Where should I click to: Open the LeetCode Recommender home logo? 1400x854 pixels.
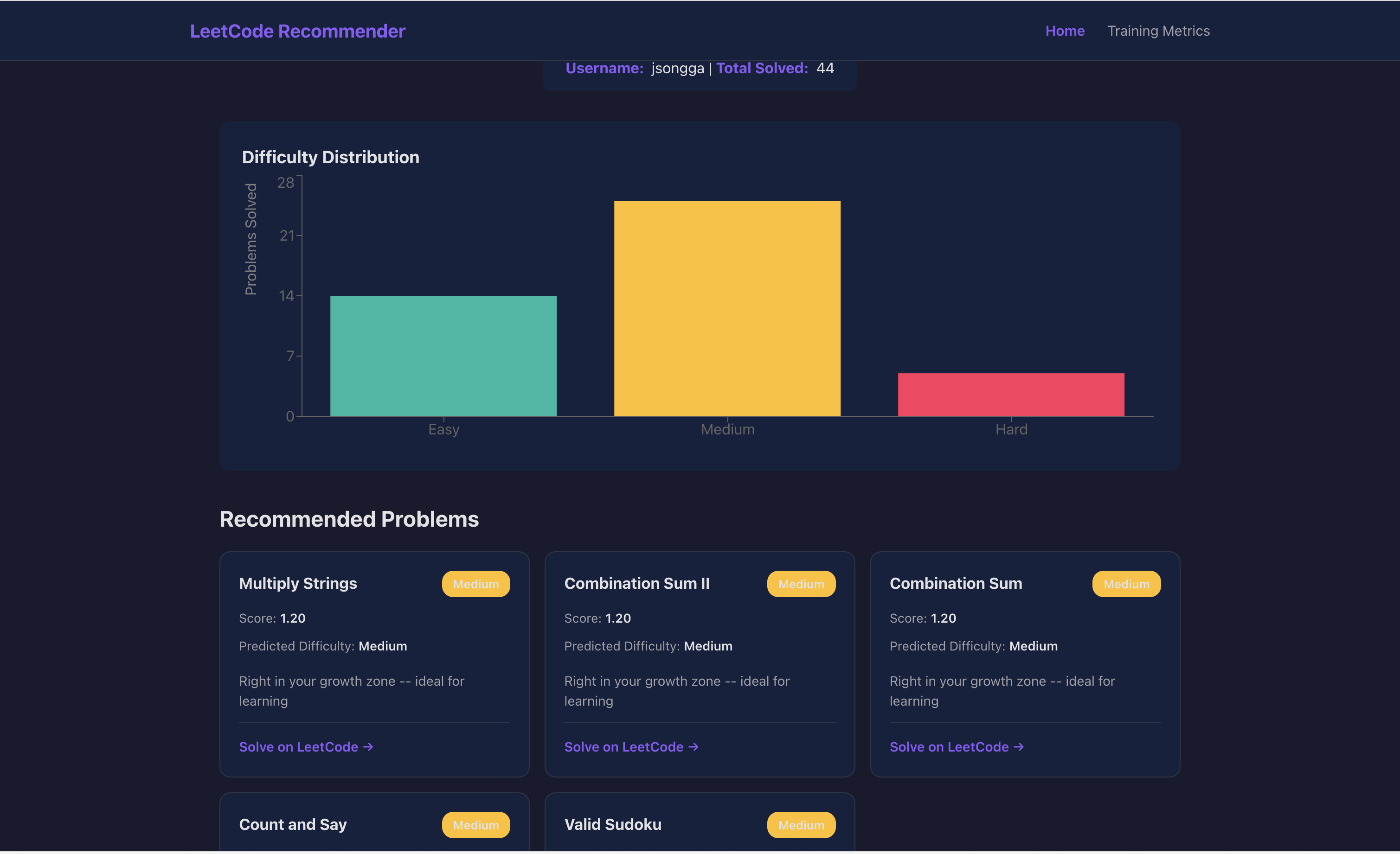click(x=297, y=31)
